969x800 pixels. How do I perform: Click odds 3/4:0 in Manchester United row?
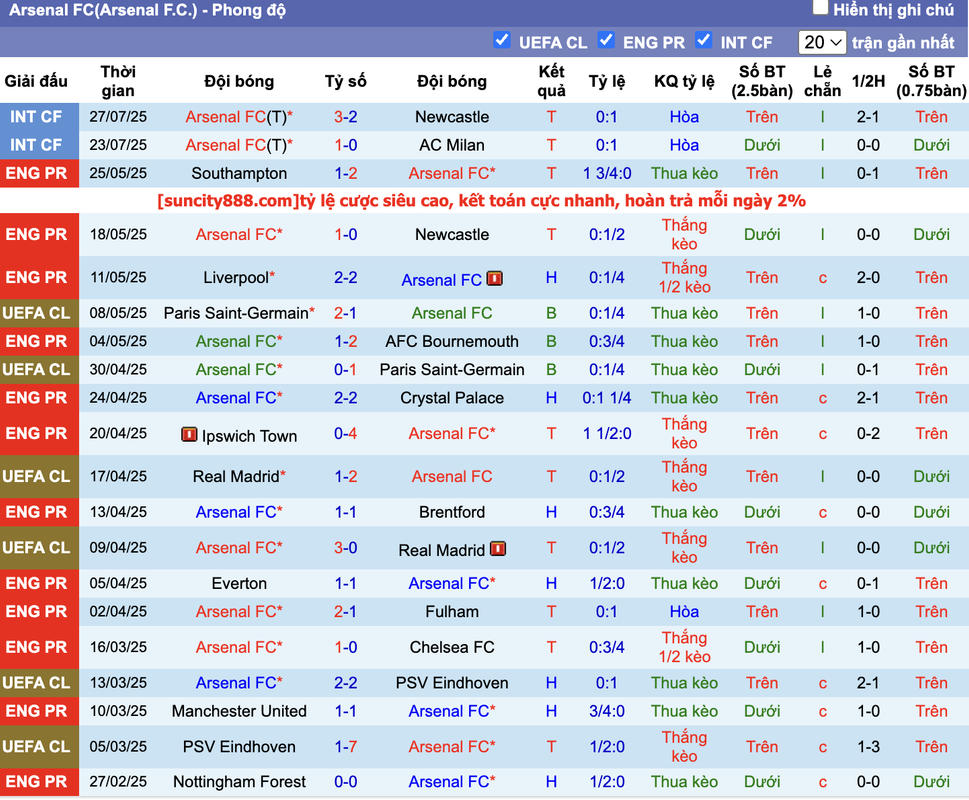pos(607,712)
